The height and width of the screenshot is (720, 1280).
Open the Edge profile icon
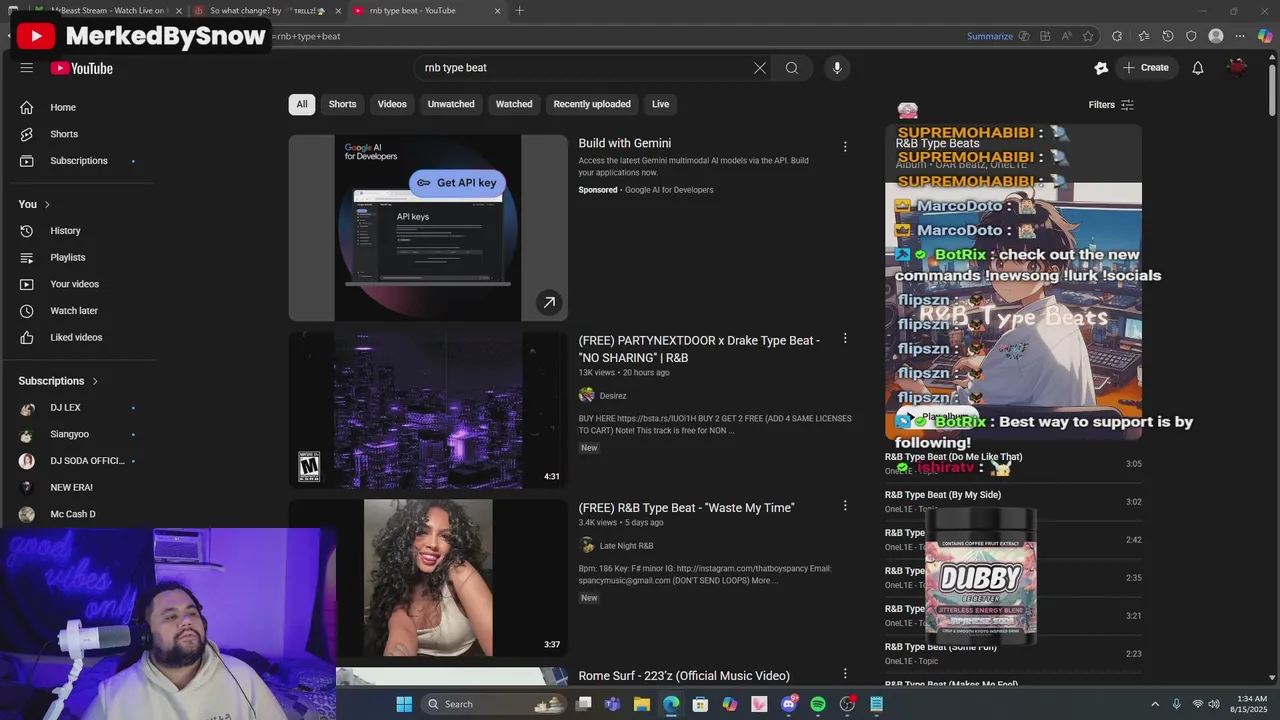tap(1216, 36)
